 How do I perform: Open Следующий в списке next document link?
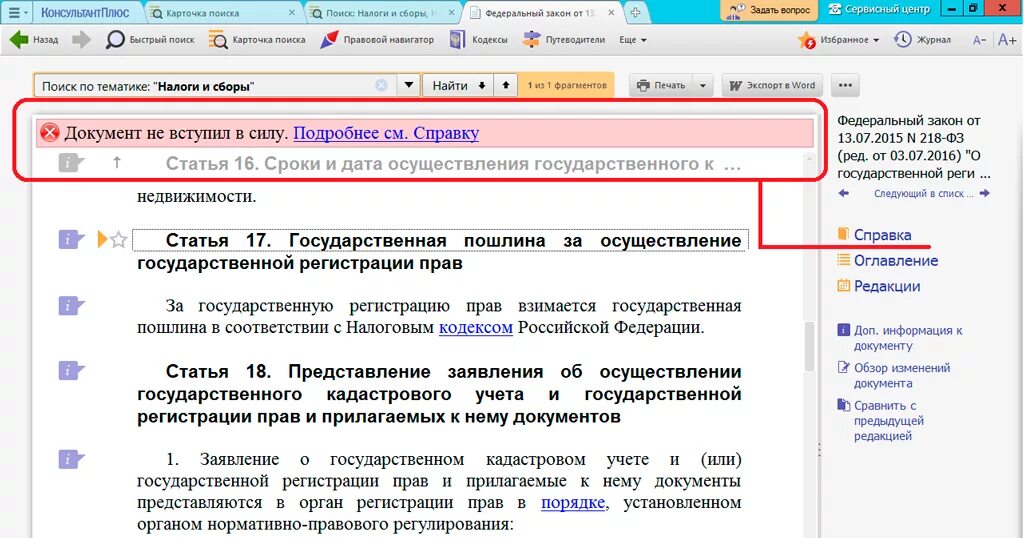(932, 193)
